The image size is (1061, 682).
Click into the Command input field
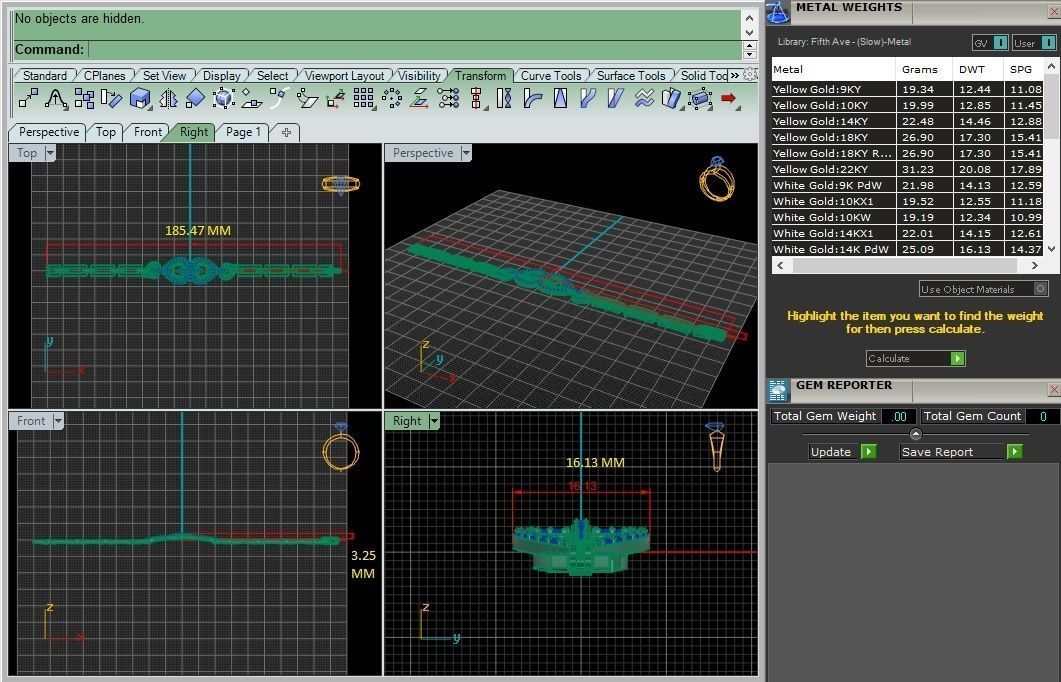pos(415,49)
